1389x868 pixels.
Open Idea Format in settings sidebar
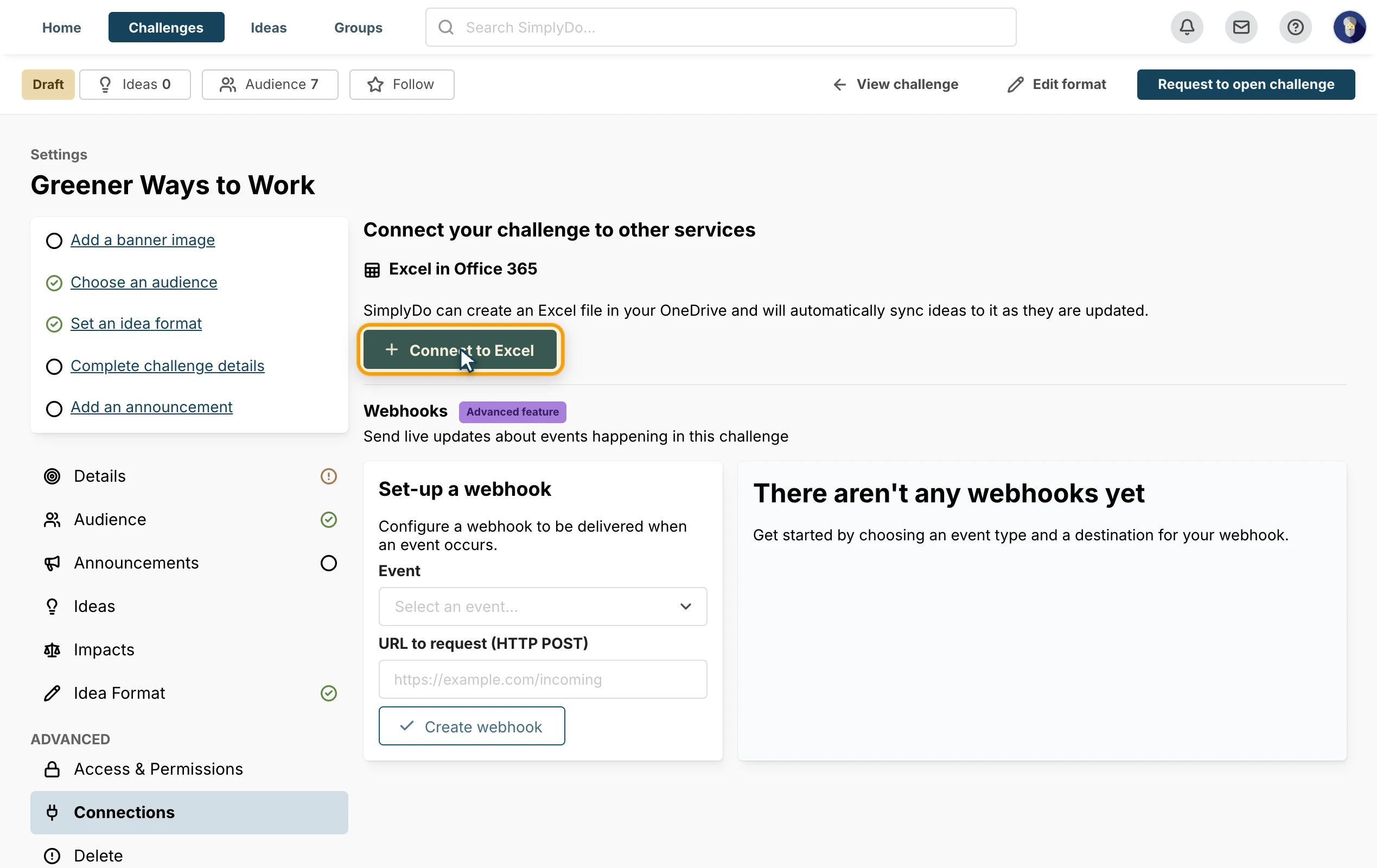point(189,693)
